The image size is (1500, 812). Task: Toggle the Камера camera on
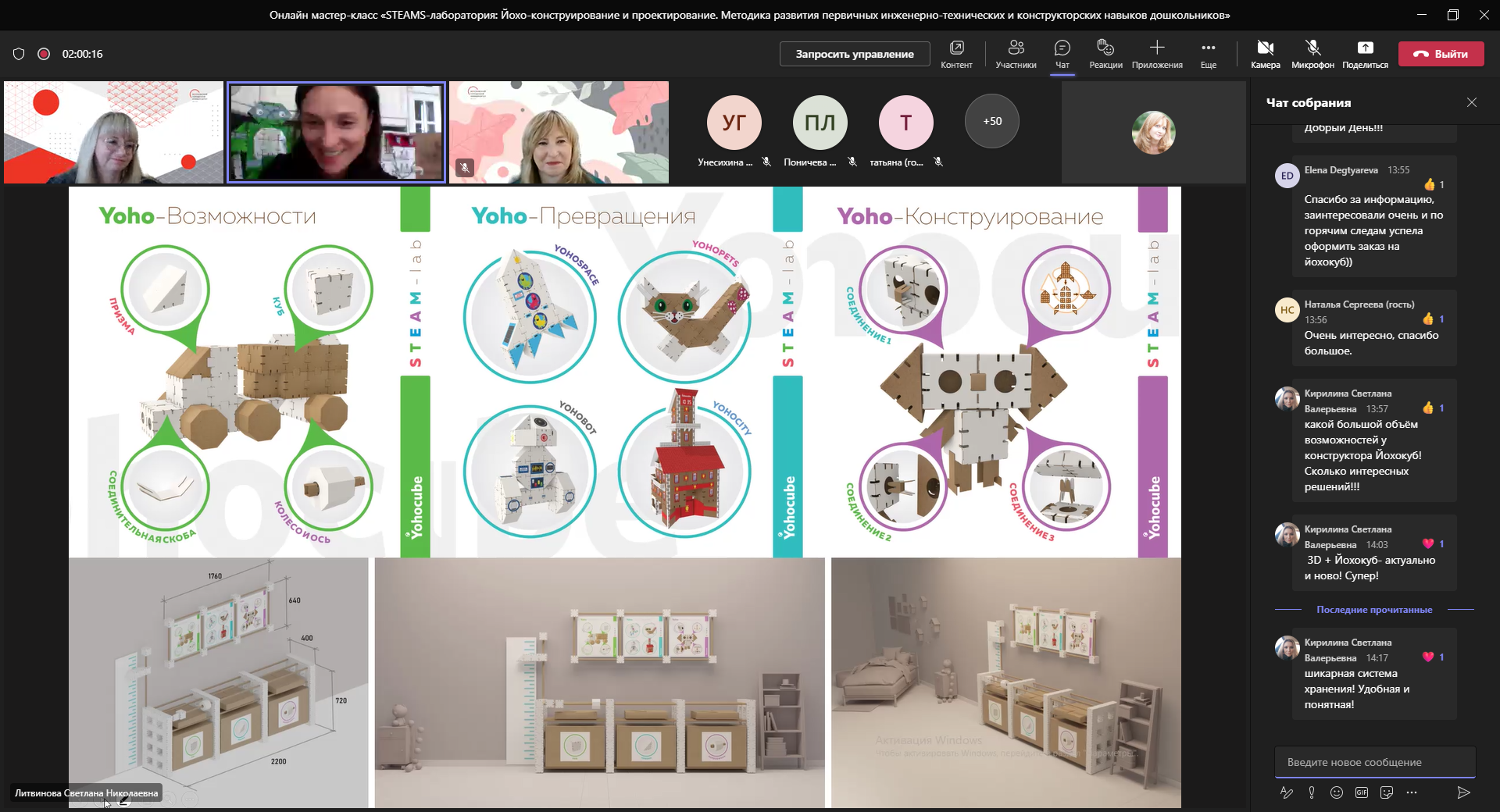[x=1265, y=54]
